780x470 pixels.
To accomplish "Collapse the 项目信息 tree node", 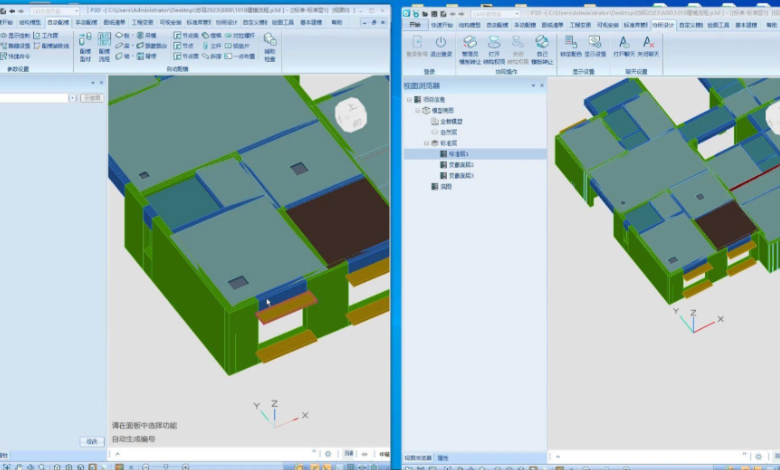I will 409,99.
